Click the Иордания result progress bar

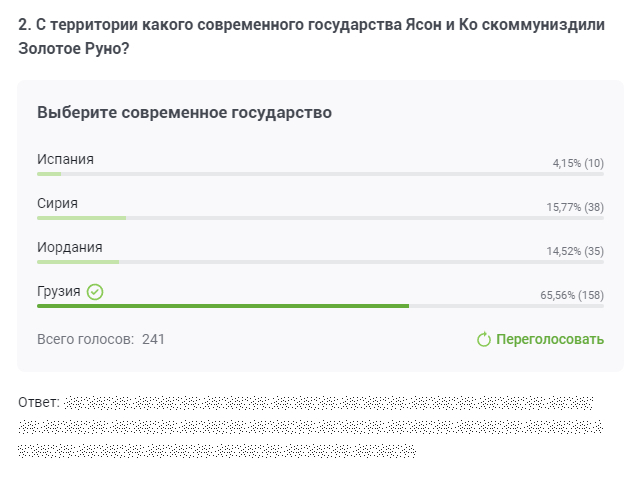tap(320, 262)
